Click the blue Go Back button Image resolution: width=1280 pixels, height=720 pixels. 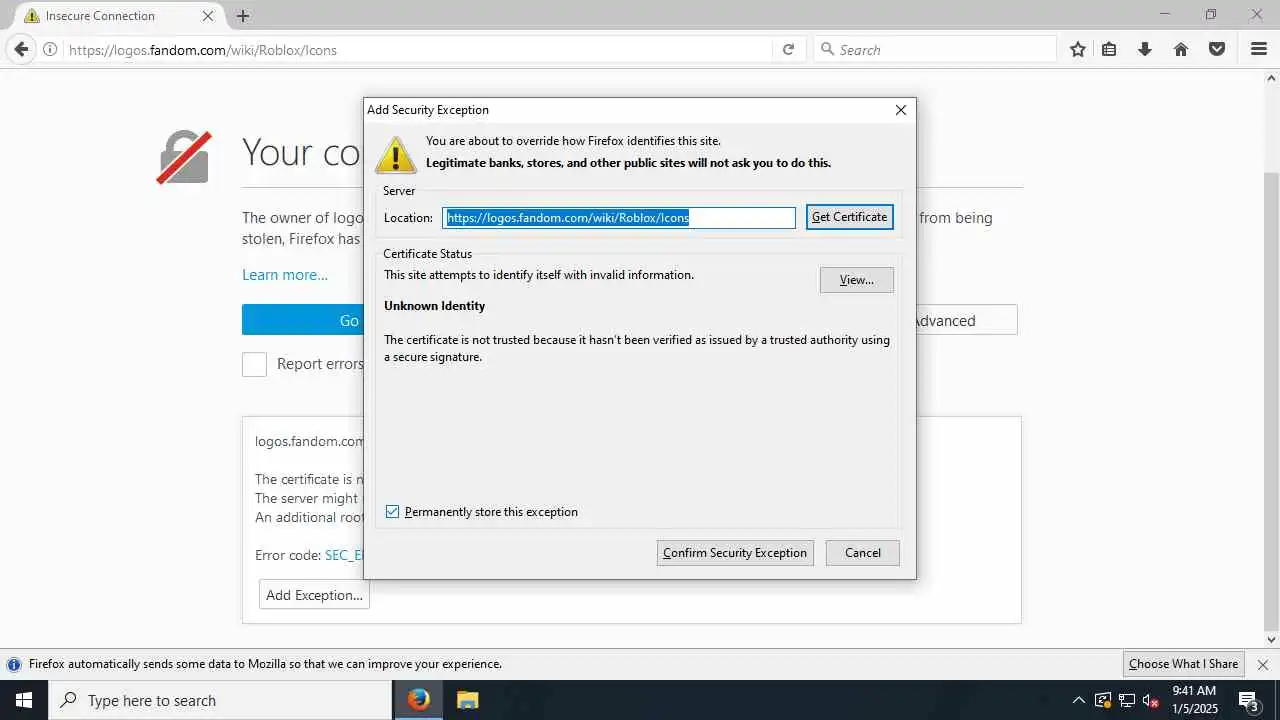[x=302, y=320]
